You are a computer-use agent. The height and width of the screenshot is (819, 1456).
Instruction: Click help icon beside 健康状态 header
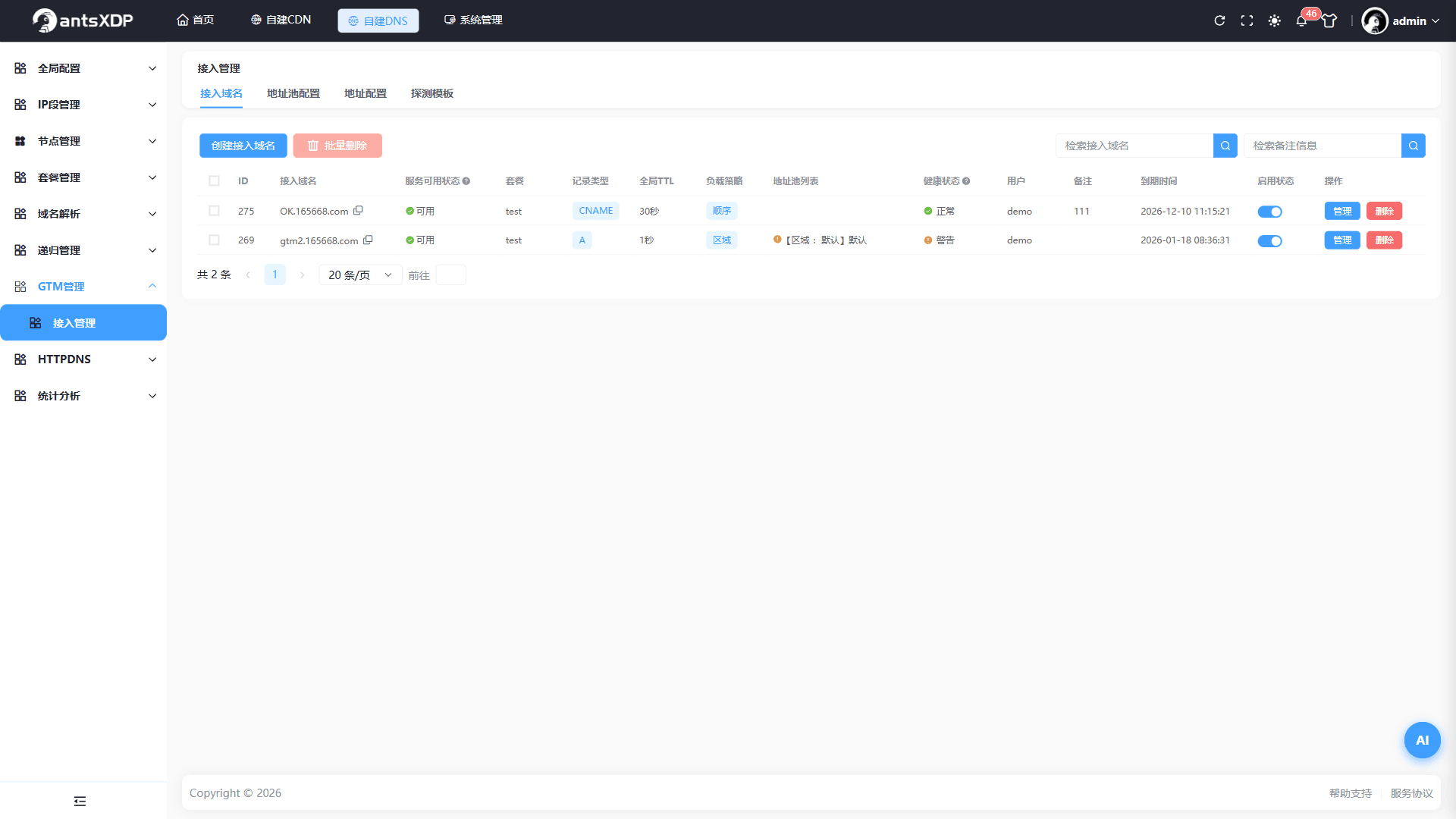pyautogui.click(x=966, y=181)
